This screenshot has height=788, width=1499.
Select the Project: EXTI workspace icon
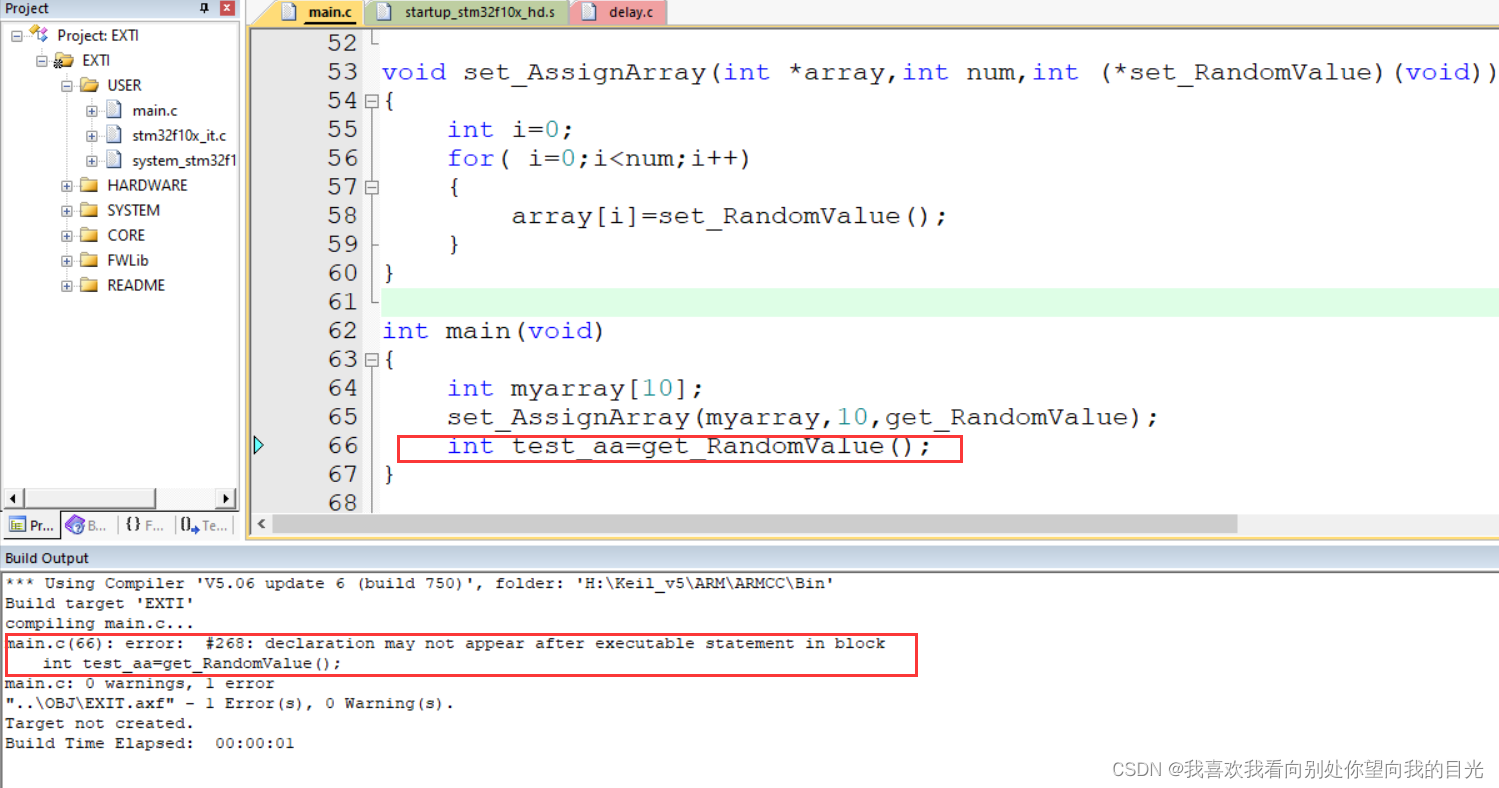(x=39, y=34)
